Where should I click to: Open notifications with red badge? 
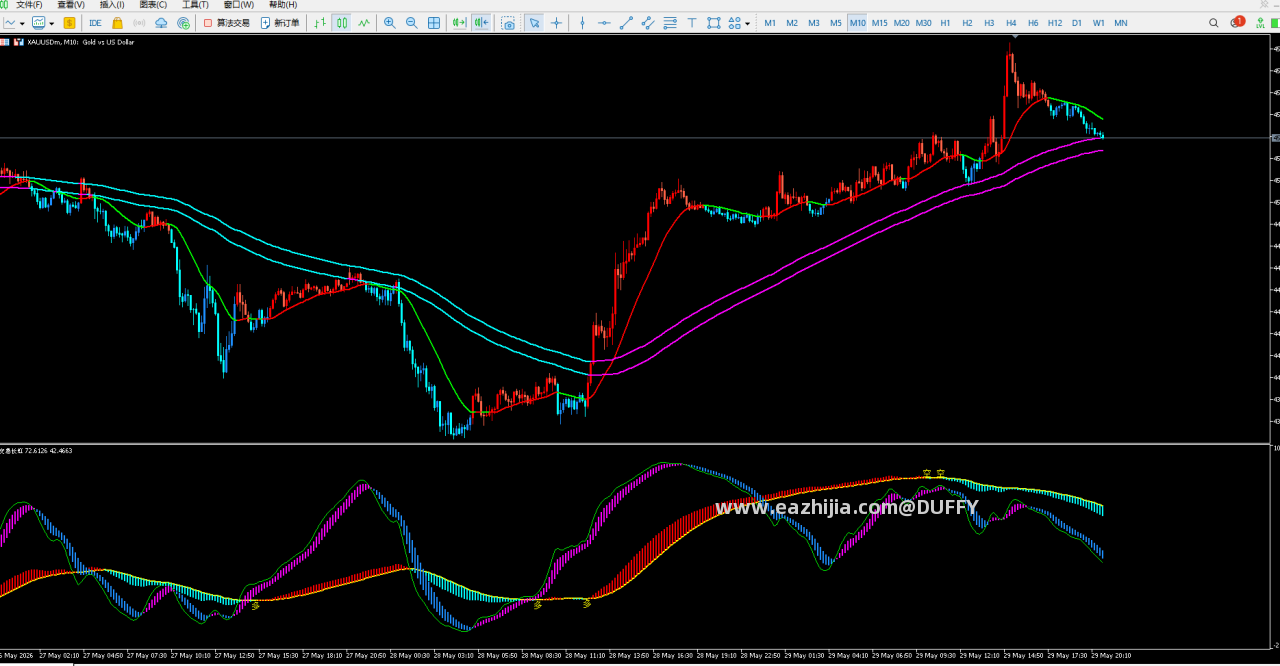(1237, 22)
